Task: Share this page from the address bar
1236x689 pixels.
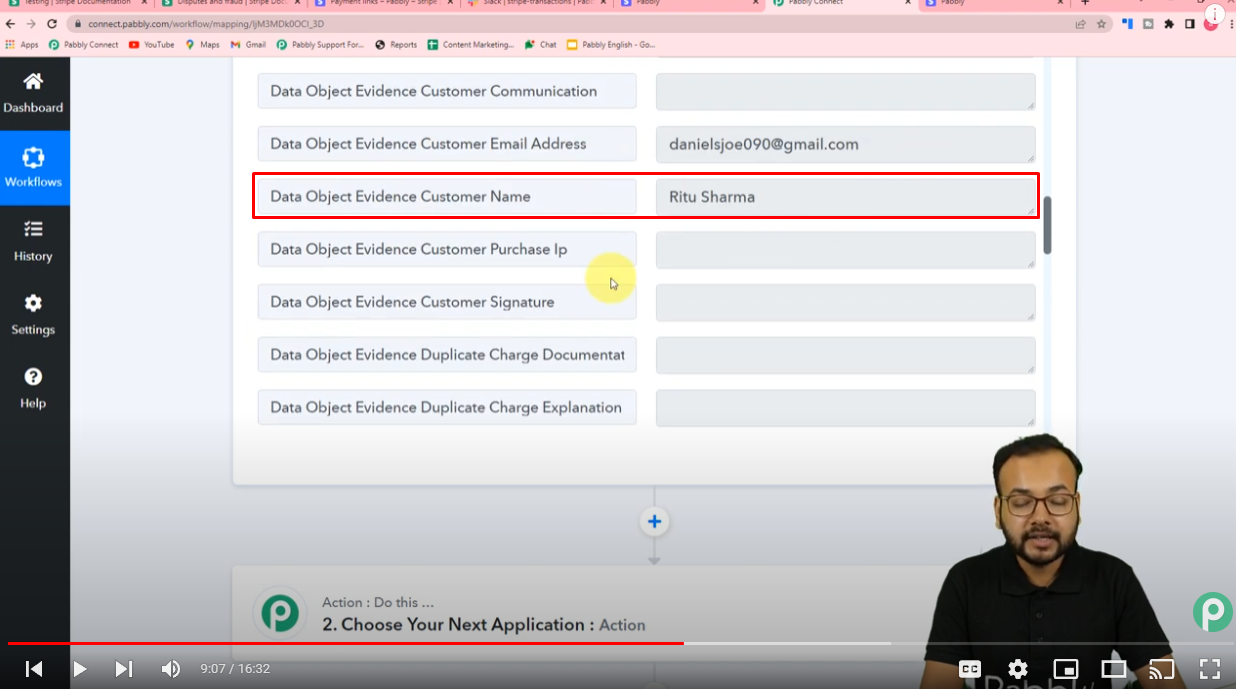Action: point(1080,24)
